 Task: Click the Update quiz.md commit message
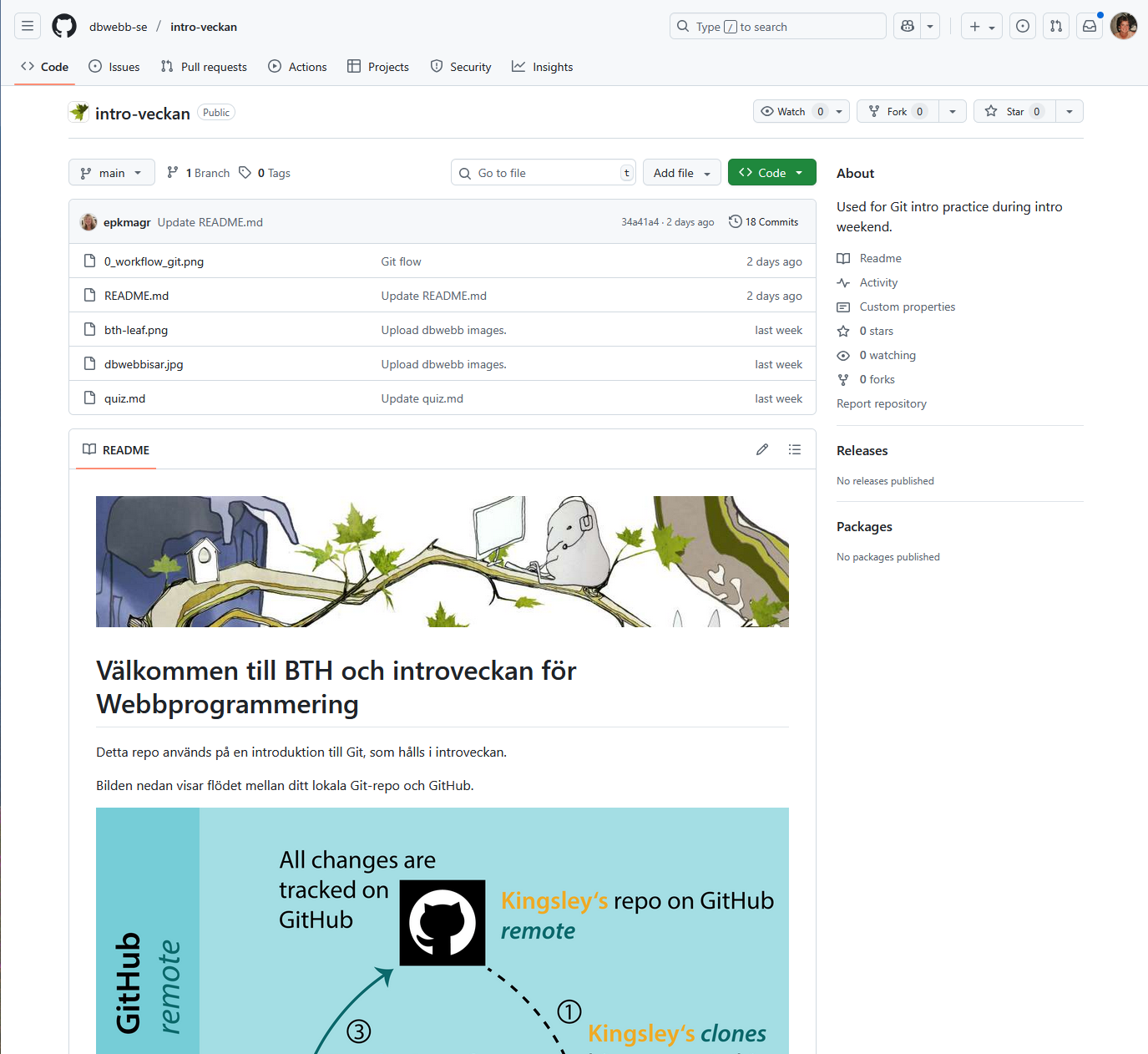[x=422, y=398]
